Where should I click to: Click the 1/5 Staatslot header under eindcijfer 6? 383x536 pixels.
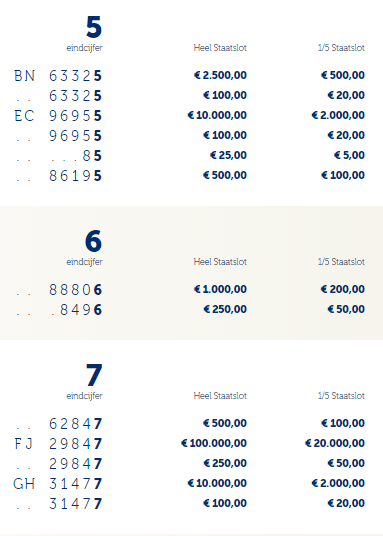coord(341,262)
